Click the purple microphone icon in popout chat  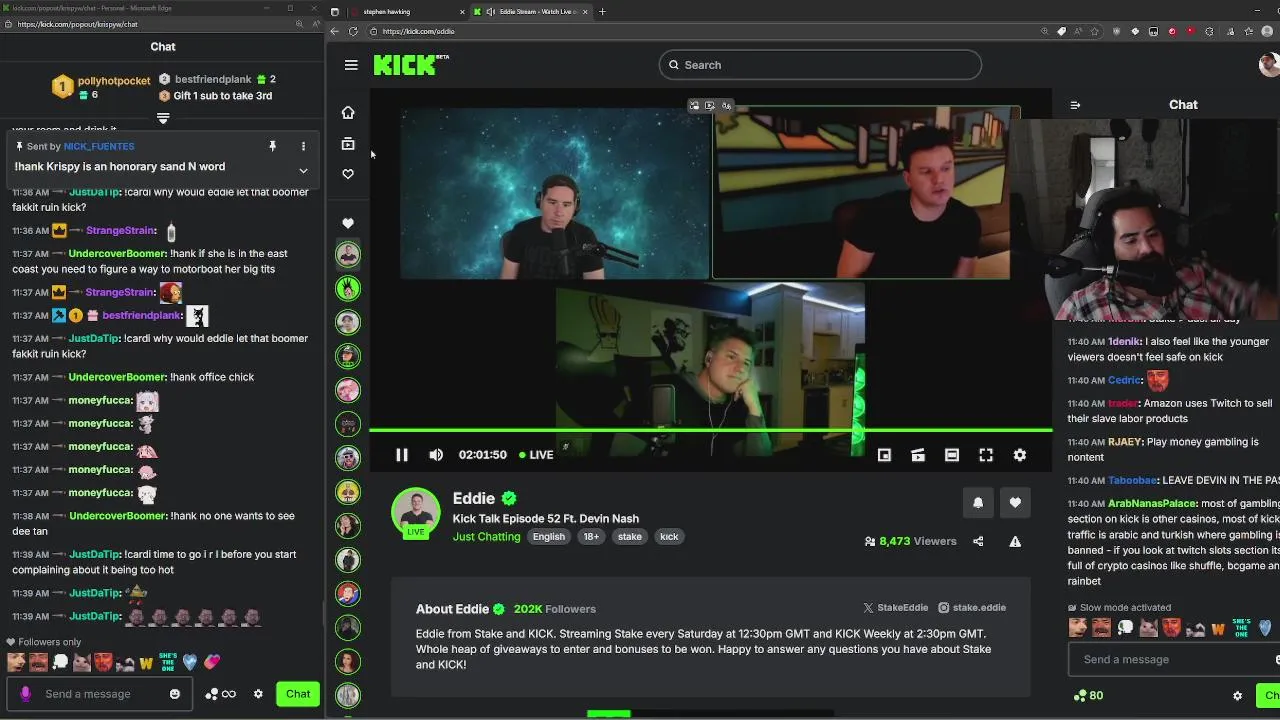pyautogui.click(x=25, y=694)
